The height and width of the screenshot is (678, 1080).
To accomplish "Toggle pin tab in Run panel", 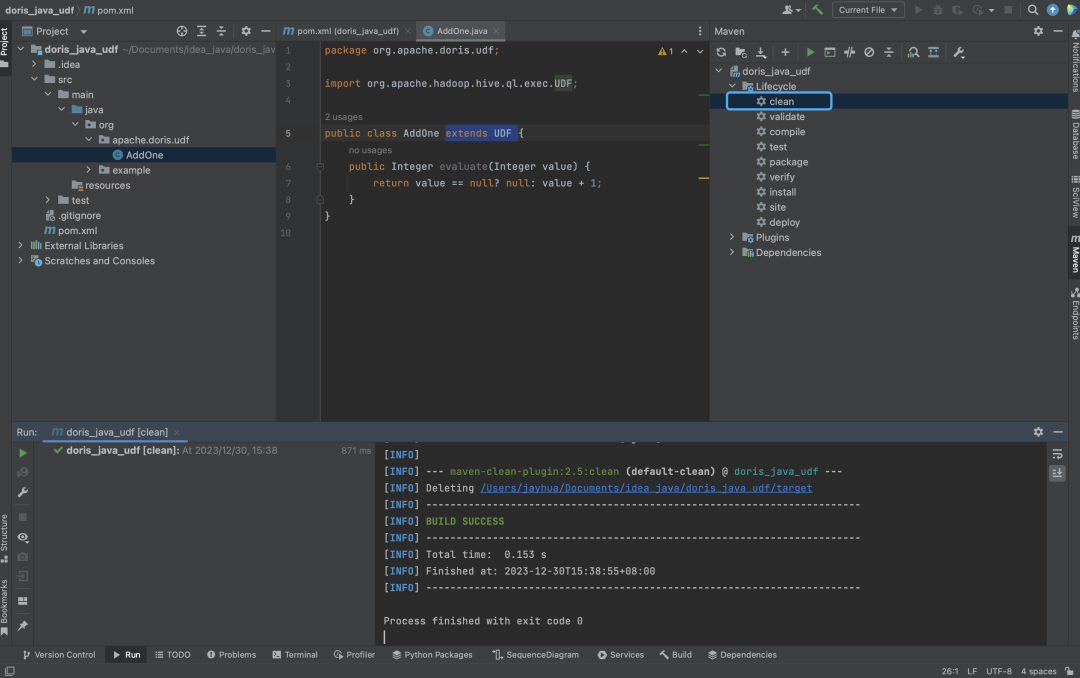I will [x=23, y=626].
